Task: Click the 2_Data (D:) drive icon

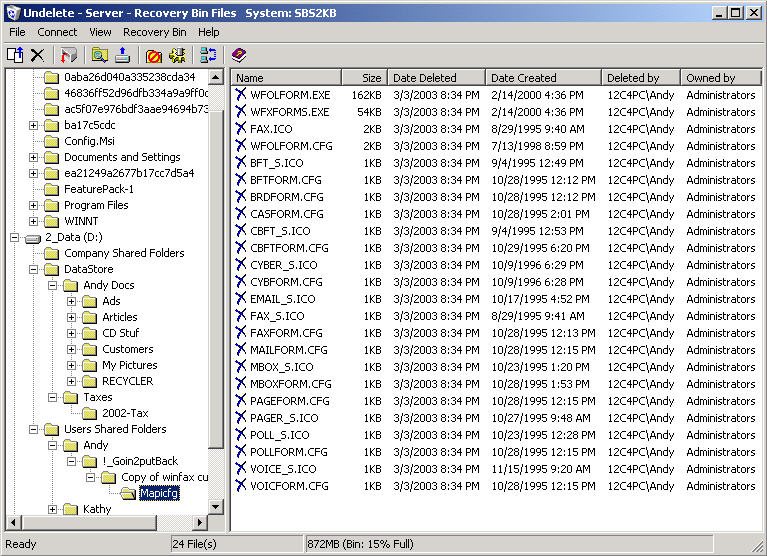Action: coord(32,238)
